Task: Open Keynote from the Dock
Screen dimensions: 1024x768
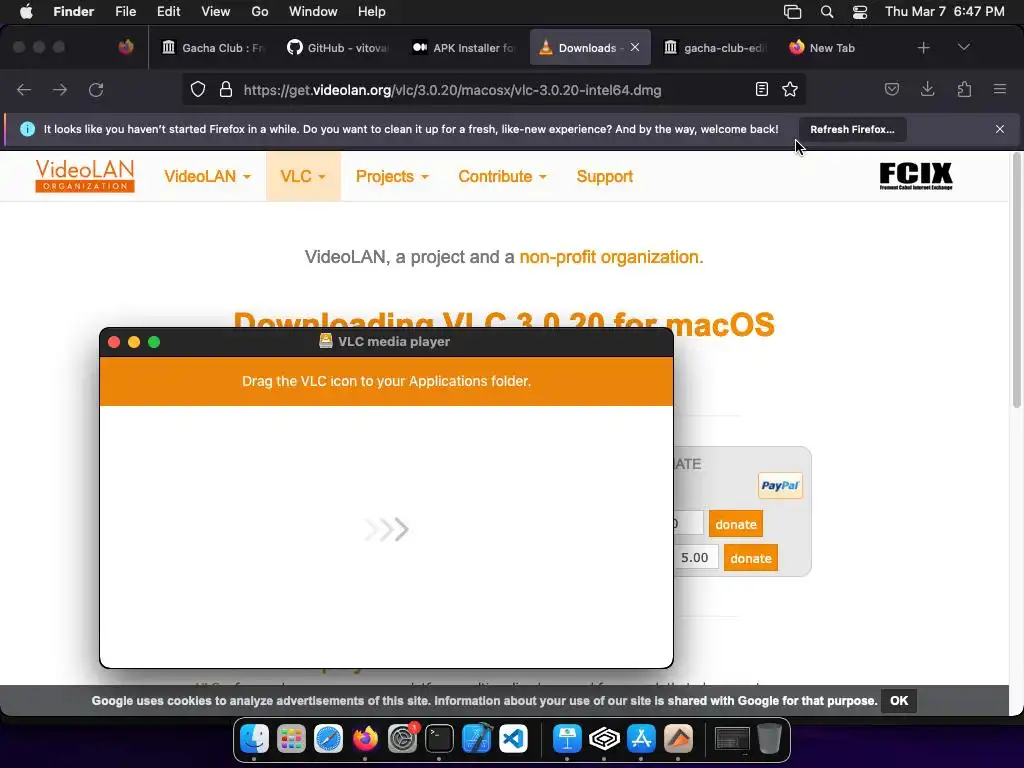Action: click(567, 739)
